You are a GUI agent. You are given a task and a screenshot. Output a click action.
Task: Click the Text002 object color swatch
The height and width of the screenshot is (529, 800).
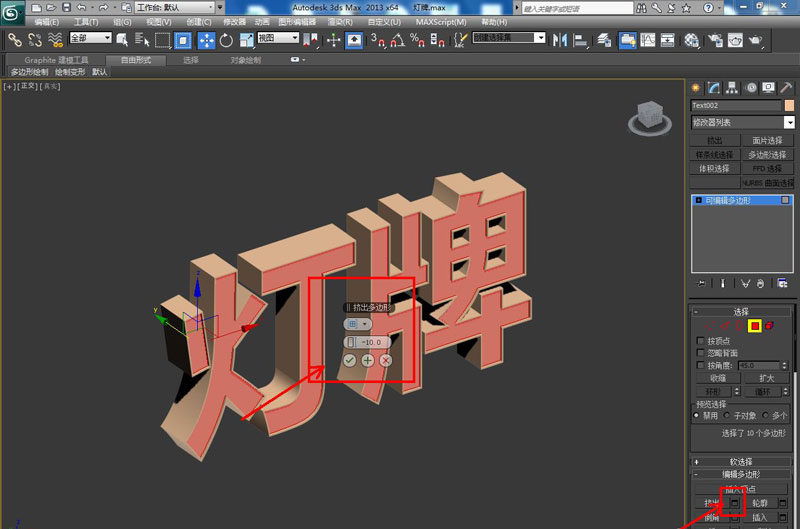coord(789,106)
